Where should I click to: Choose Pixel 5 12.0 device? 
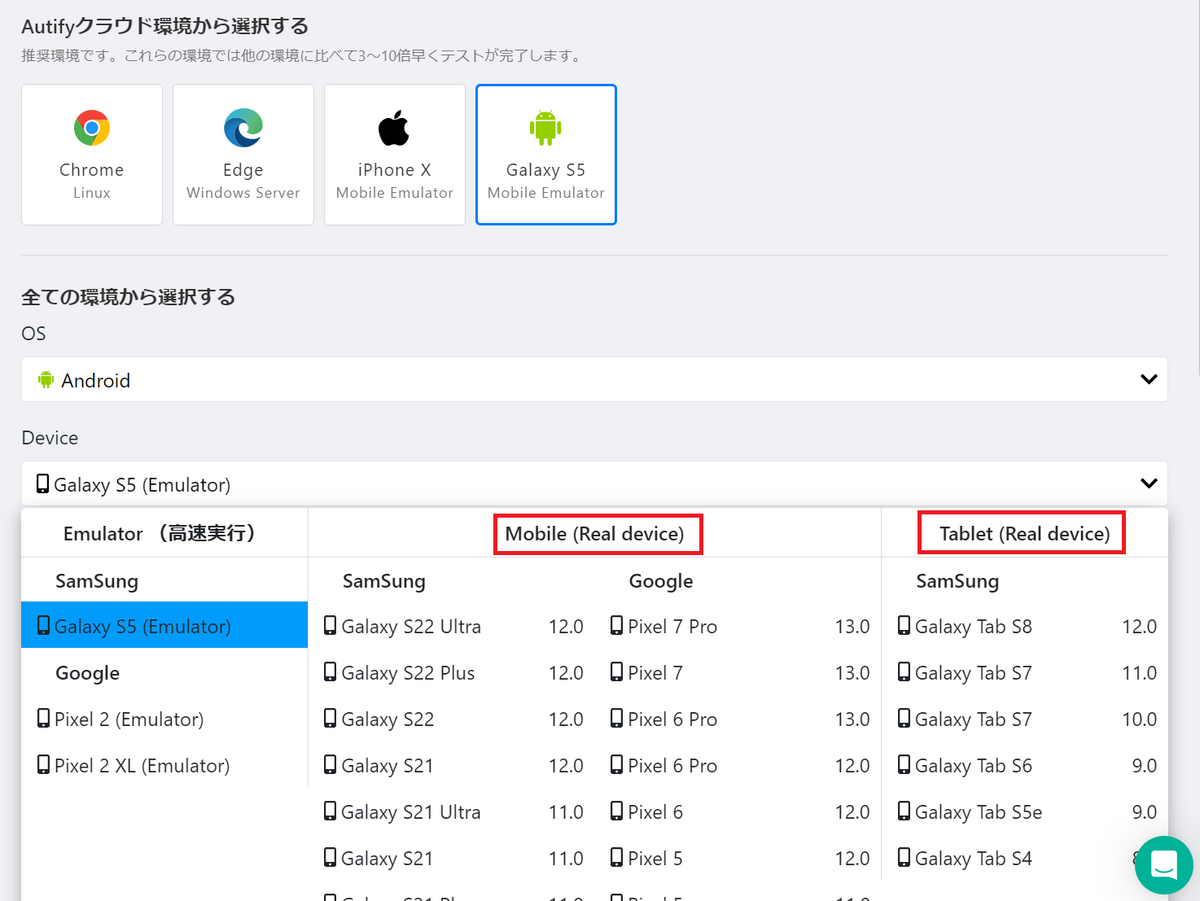tap(739, 858)
